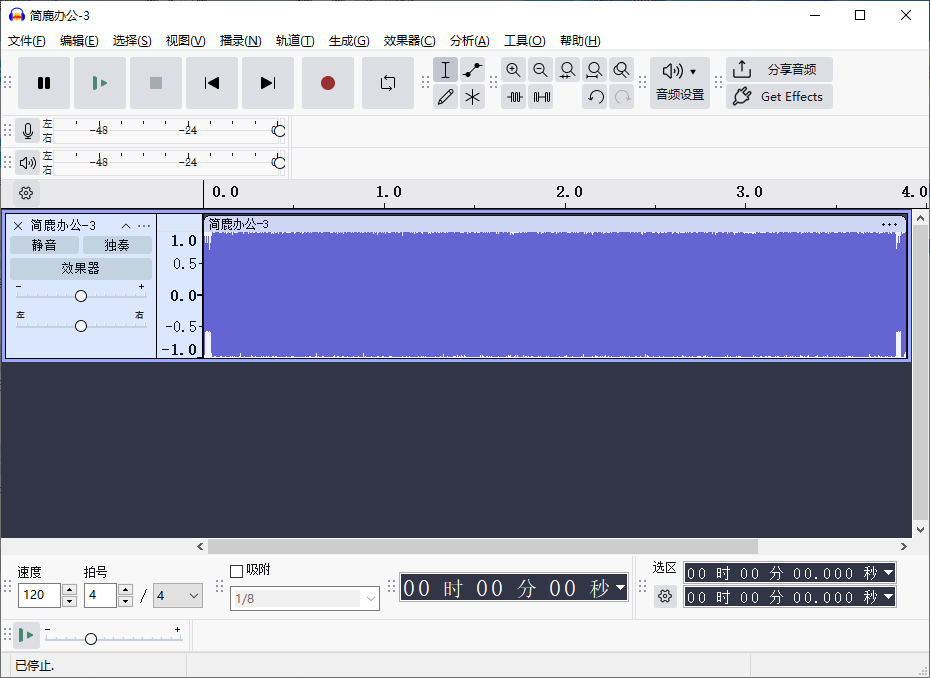This screenshot has height=678, width=930.
Task: Click the Undo arrow icon
Action: (596, 96)
